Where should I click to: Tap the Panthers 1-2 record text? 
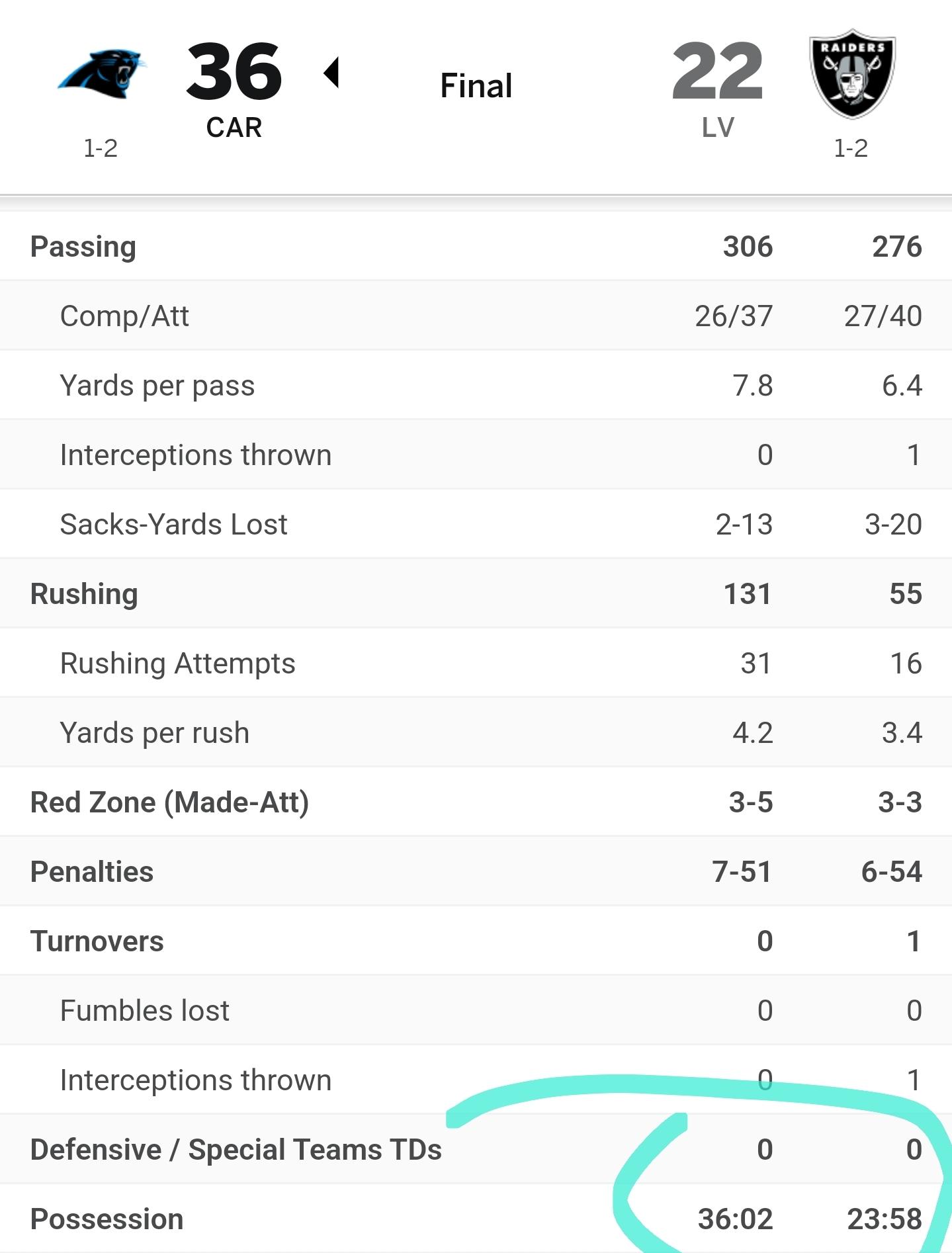[x=101, y=148]
